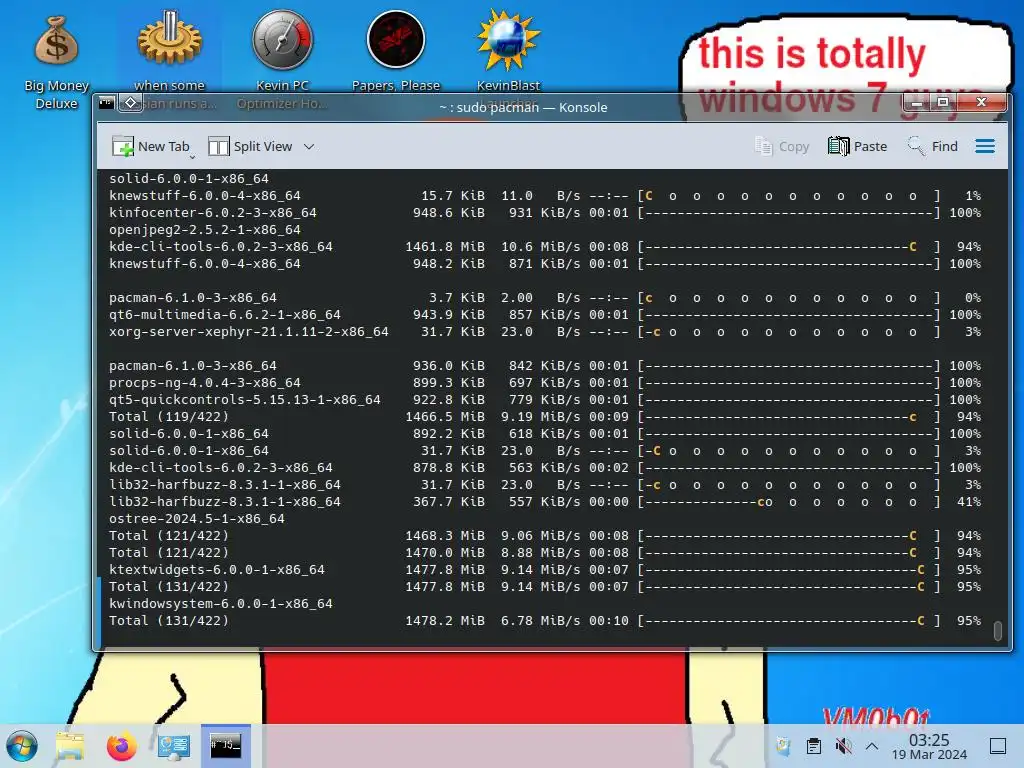Image resolution: width=1024 pixels, height=768 pixels.
Task: Click the Split View button
Action: coord(250,146)
